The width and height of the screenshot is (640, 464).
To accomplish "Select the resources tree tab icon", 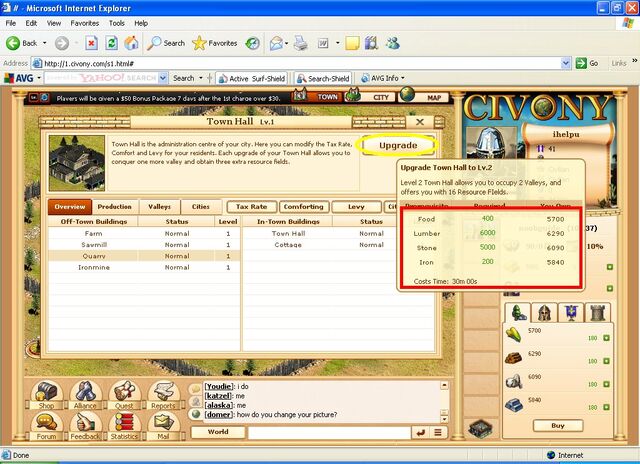I will click(x=518, y=313).
